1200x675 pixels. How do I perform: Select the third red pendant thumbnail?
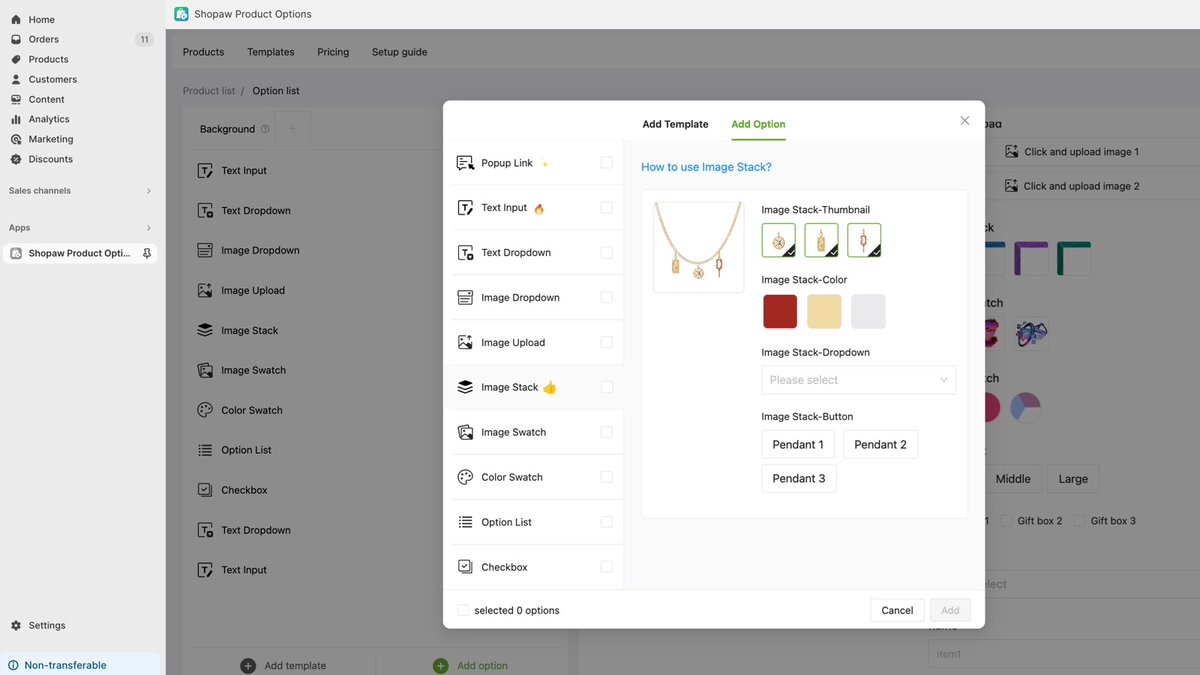coord(864,240)
